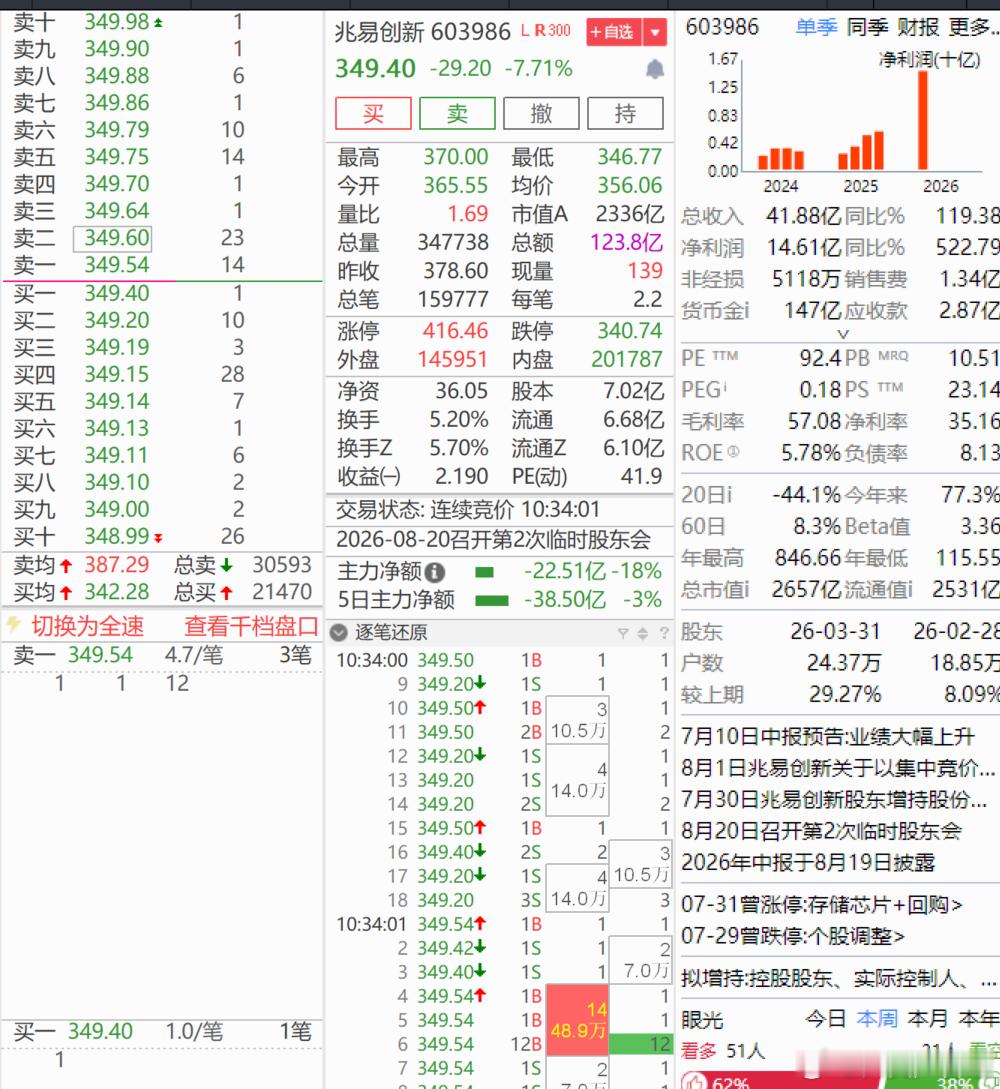Click the 逐笔还原 sort arrows icon
Viewport: 1000px width, 1089px height.
point(642,633)
